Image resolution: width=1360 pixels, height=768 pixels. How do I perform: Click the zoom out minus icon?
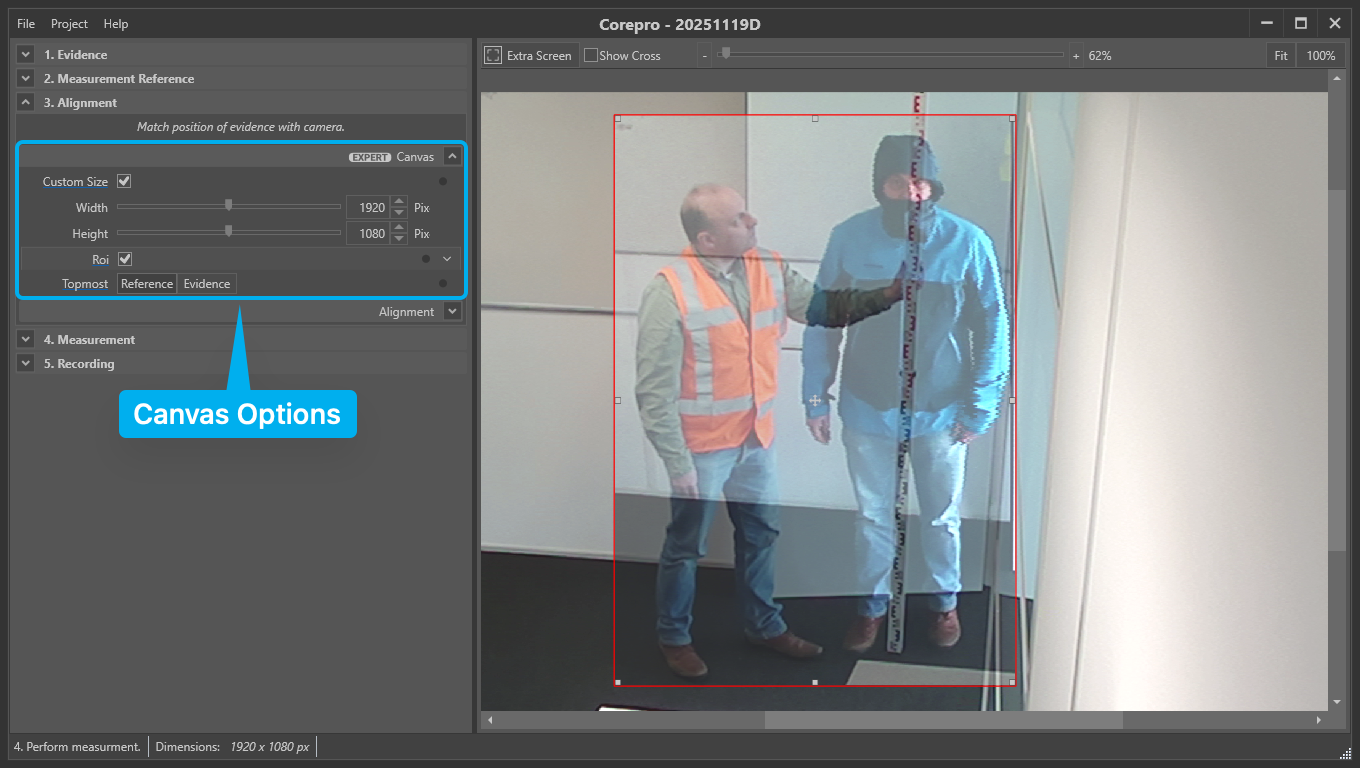pyautogui.click(x=704, y=55)
